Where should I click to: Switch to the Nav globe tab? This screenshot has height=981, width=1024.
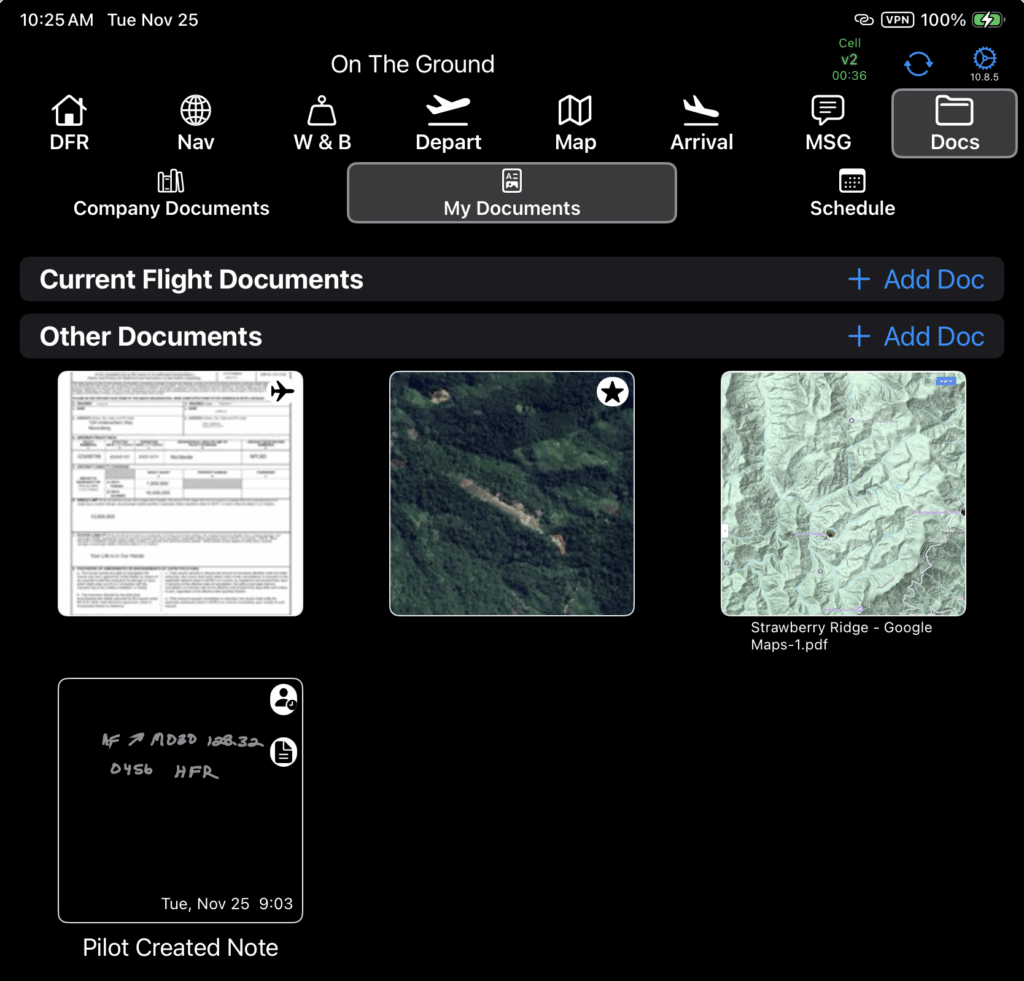coord(196,124)
